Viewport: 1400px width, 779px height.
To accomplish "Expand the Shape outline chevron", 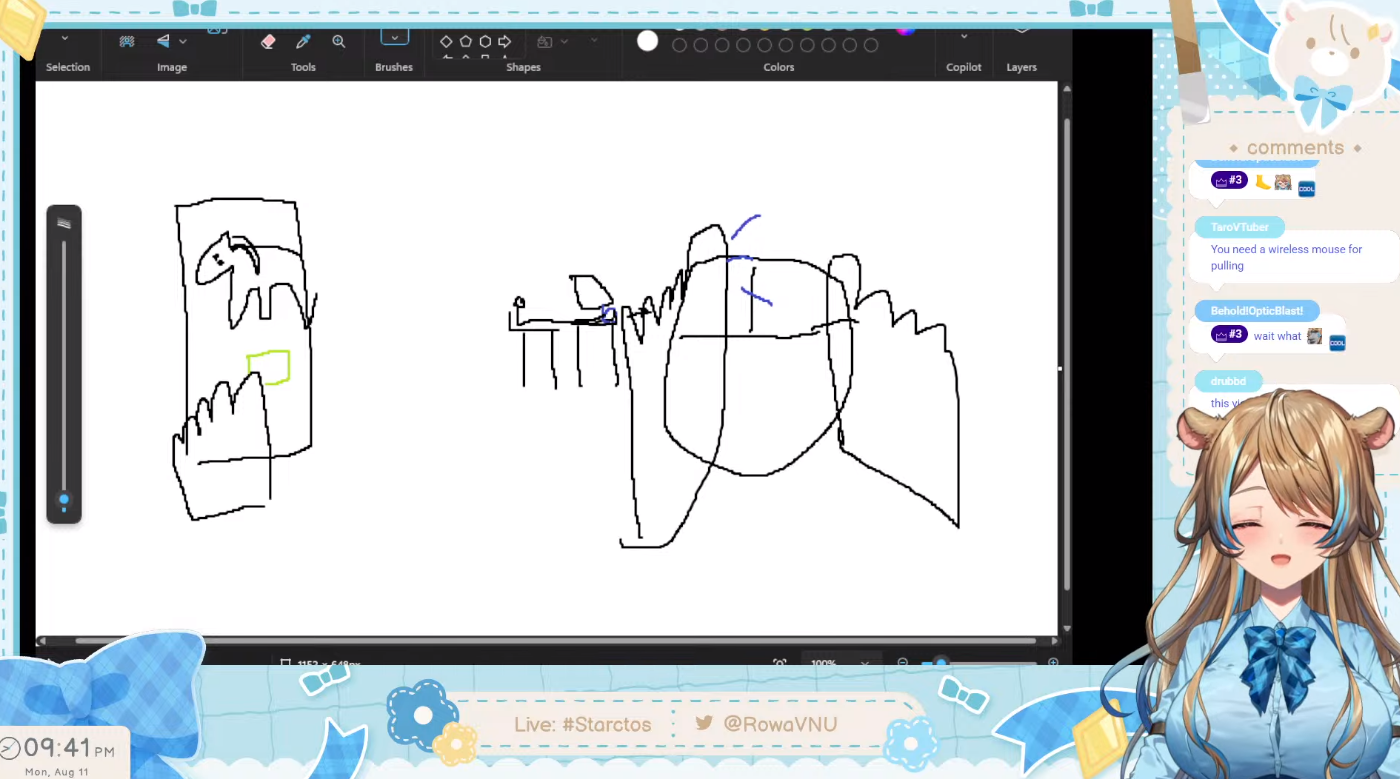I will [594, 41].
